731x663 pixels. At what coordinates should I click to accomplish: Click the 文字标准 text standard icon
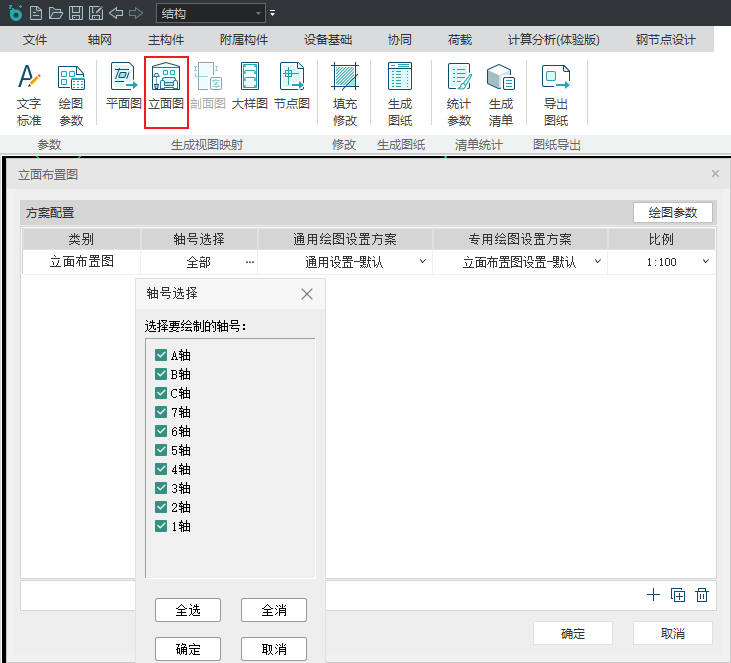pos(29,94)
